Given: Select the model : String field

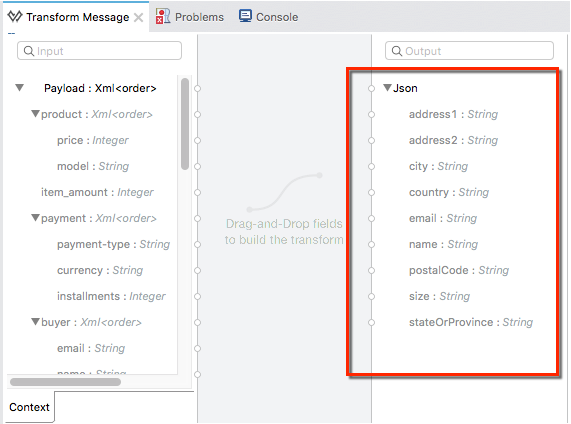Looking at the screenshot, I should pyautogui.click(x=93, y=166).
